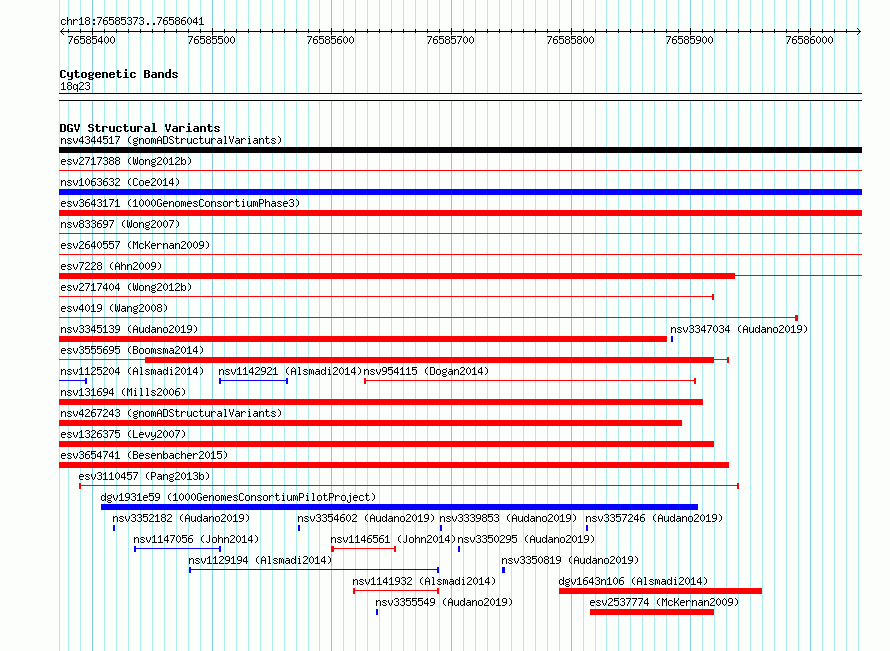Viewport: 890px width, 651px height.
Task: Open the nsv3352182 (Audano2019) label
Action: tap(181, 518)
